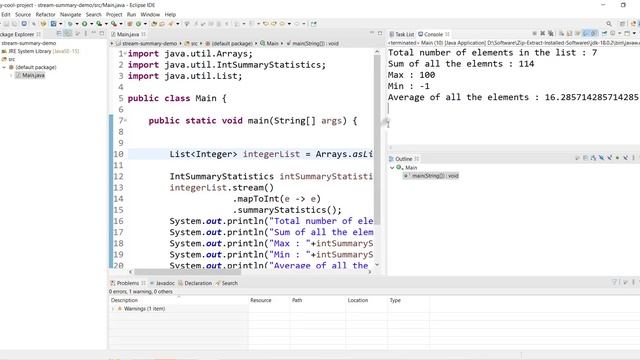Open the Project menu
This screenshot has width=640, height=360.
[x=114, y=14]
